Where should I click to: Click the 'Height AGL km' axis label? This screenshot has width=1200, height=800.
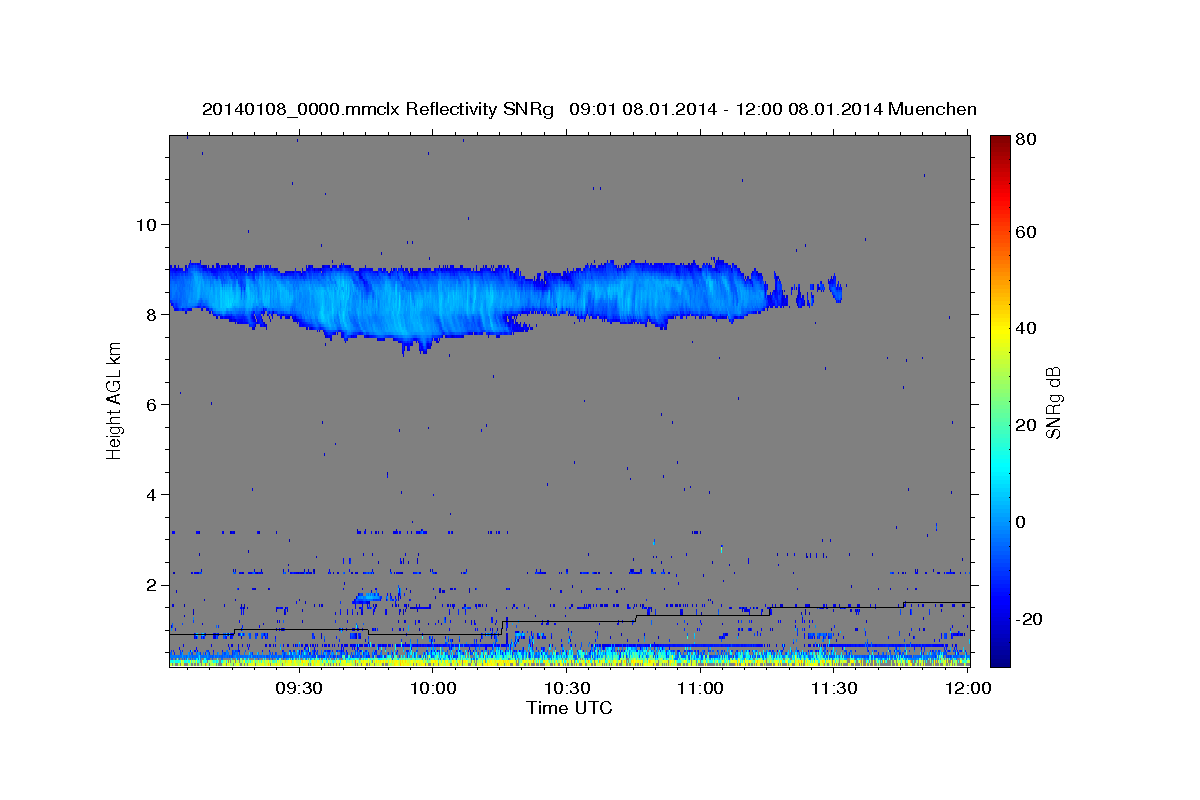(114, 401)
